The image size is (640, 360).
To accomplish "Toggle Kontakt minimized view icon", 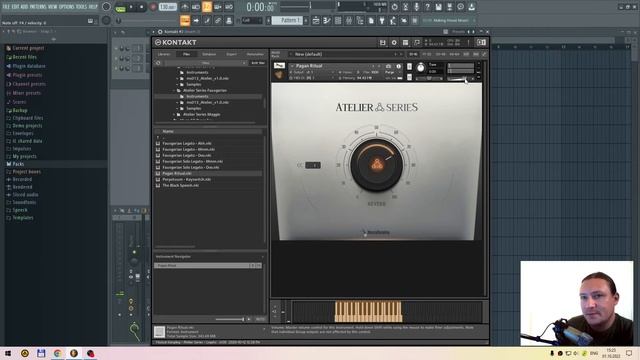I will (417, 42).
